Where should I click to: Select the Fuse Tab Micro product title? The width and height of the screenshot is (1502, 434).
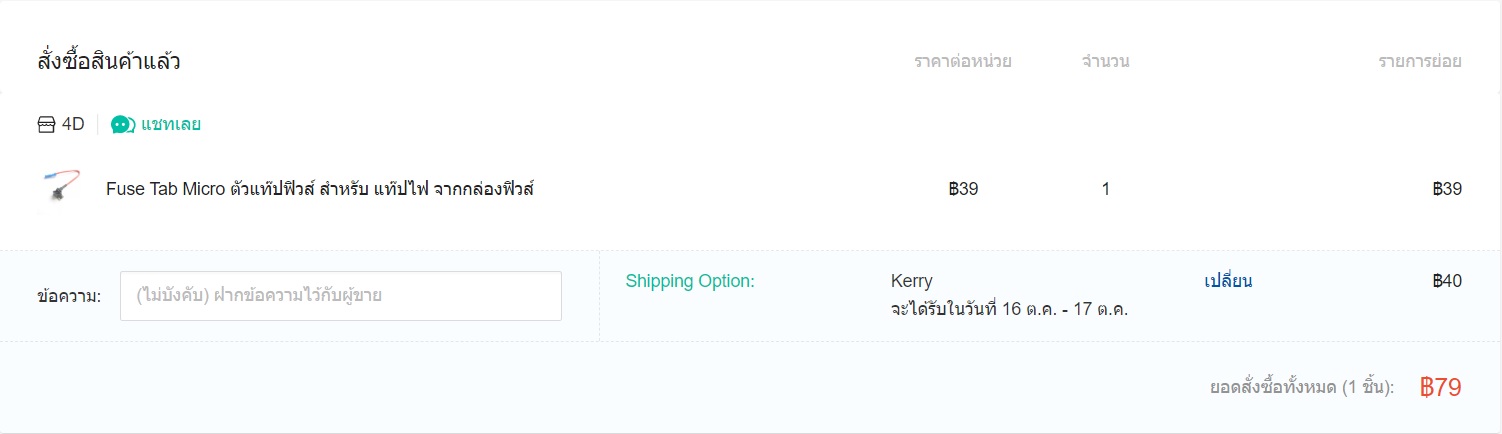[x=319, y=189]
